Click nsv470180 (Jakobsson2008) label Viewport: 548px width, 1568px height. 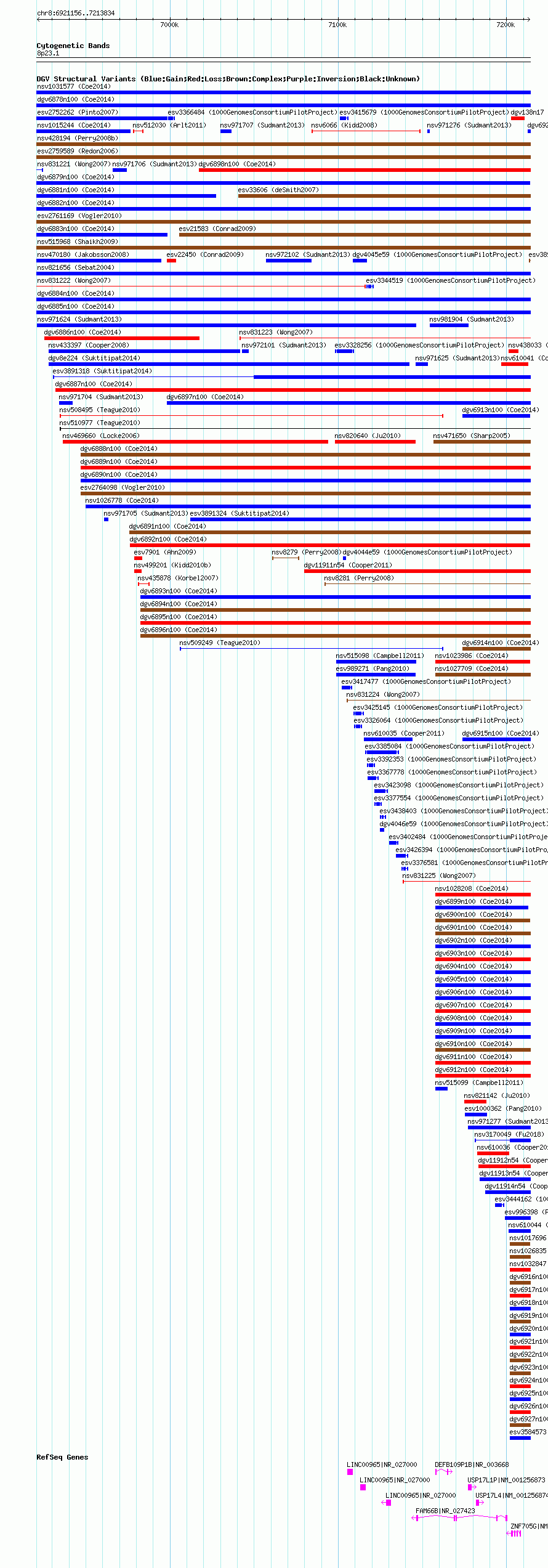(x=83, y=254)
